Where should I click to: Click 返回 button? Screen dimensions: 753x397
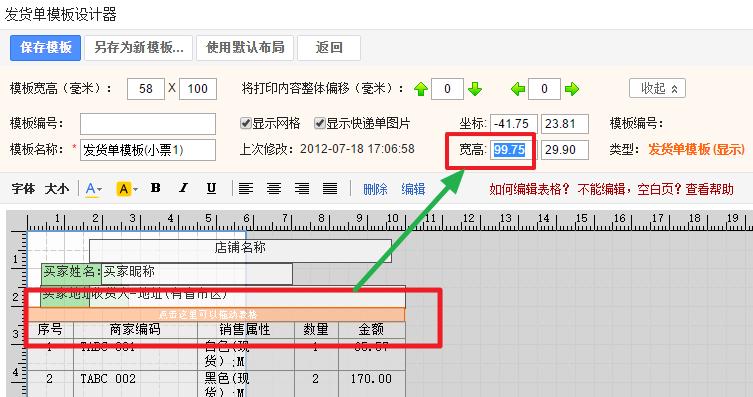click(329, 48)
